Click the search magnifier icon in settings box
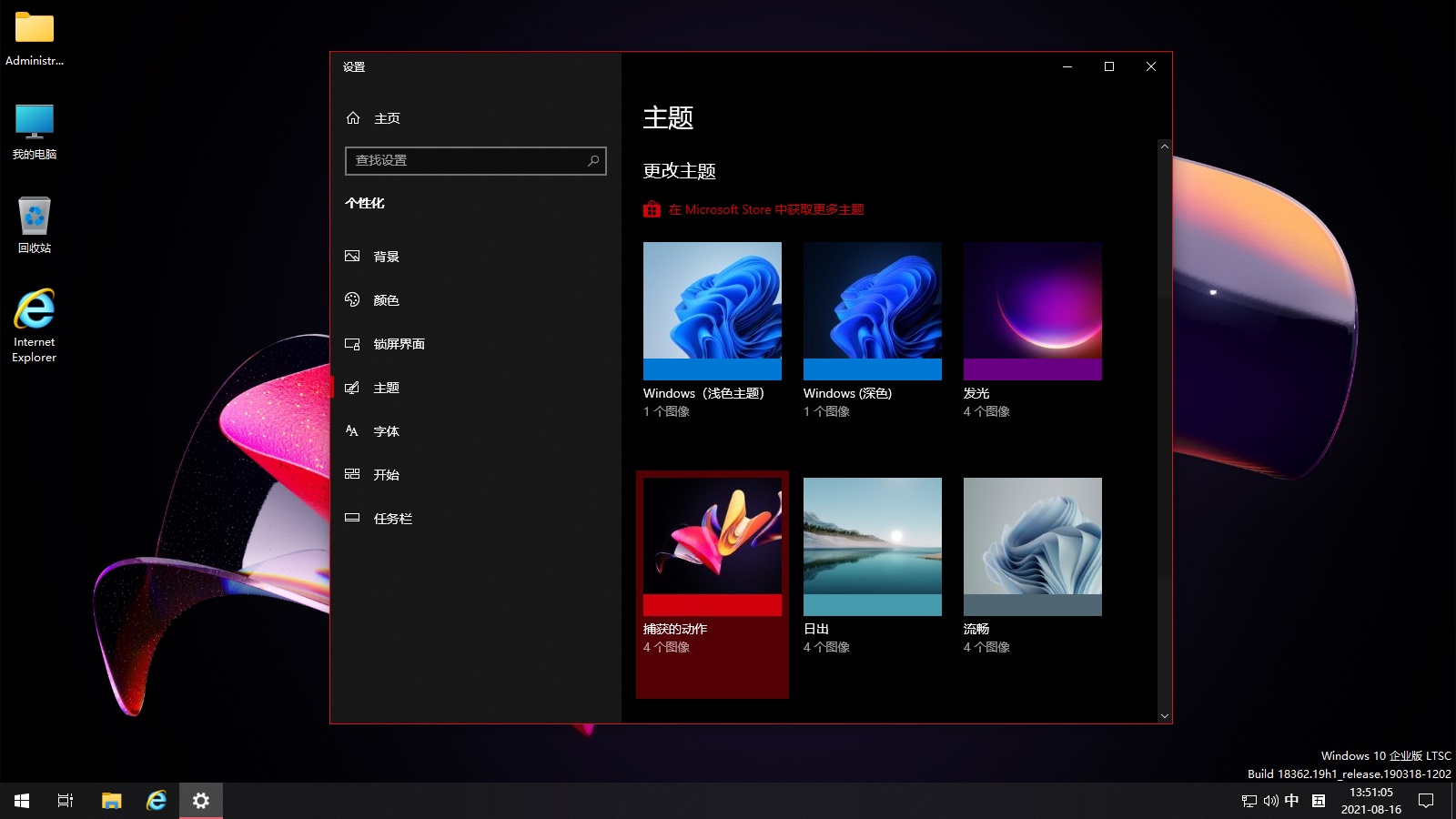1456x819 pixels. [x=593, y=161]
